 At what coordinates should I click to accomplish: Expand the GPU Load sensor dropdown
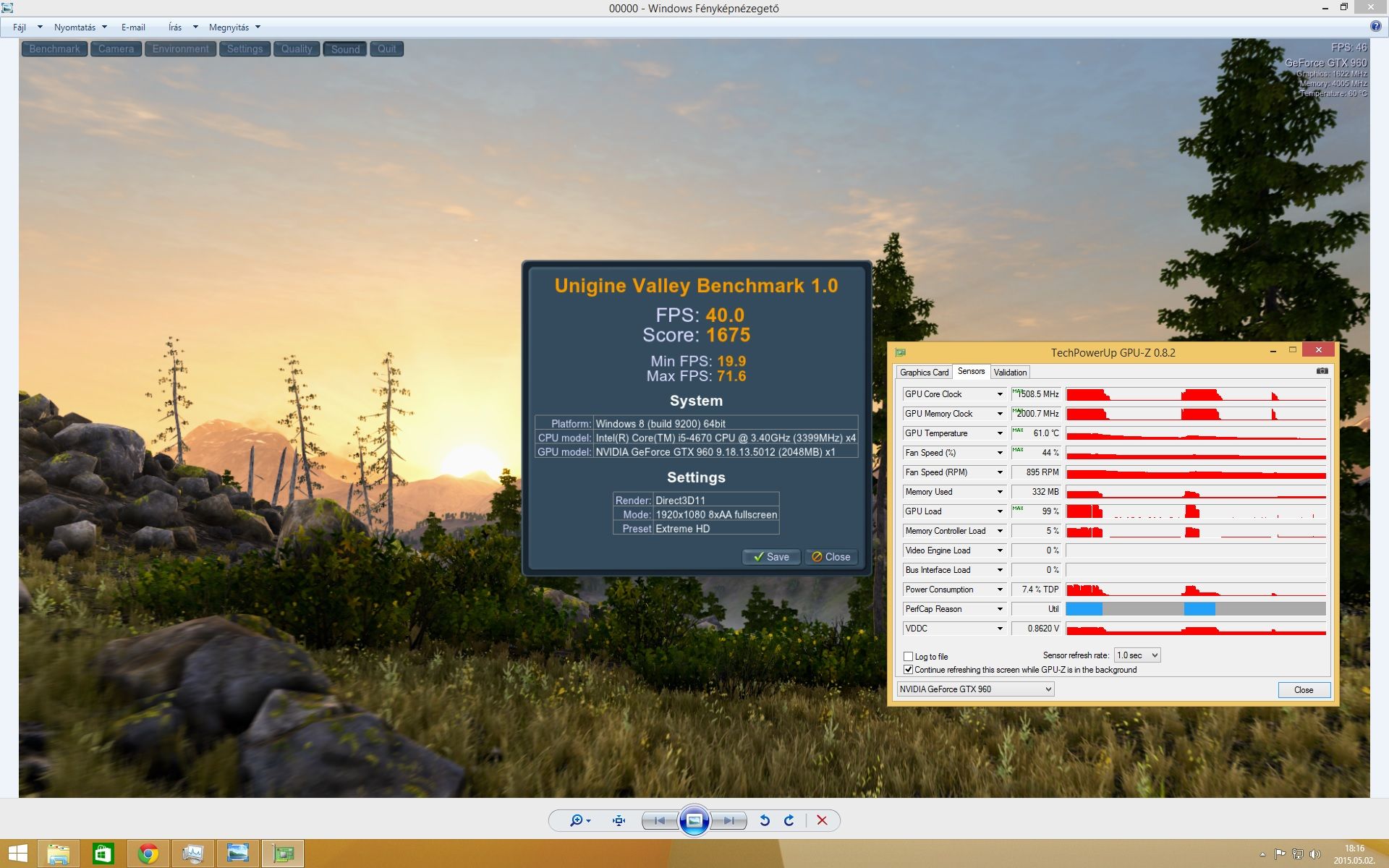tap(1000, 511)
